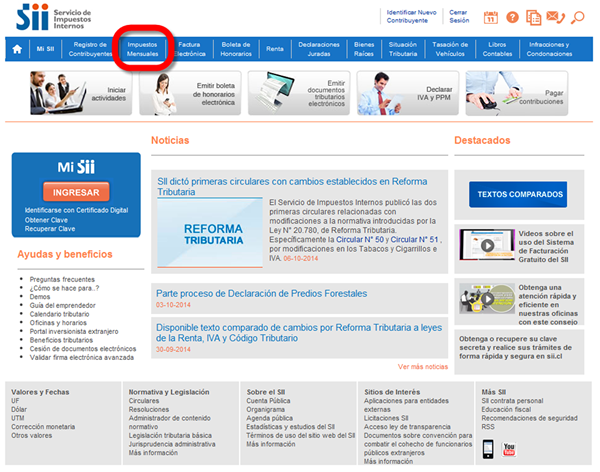Click the search magnifier icon
This screenshot has height=472, width=600.
coord(578,18)
